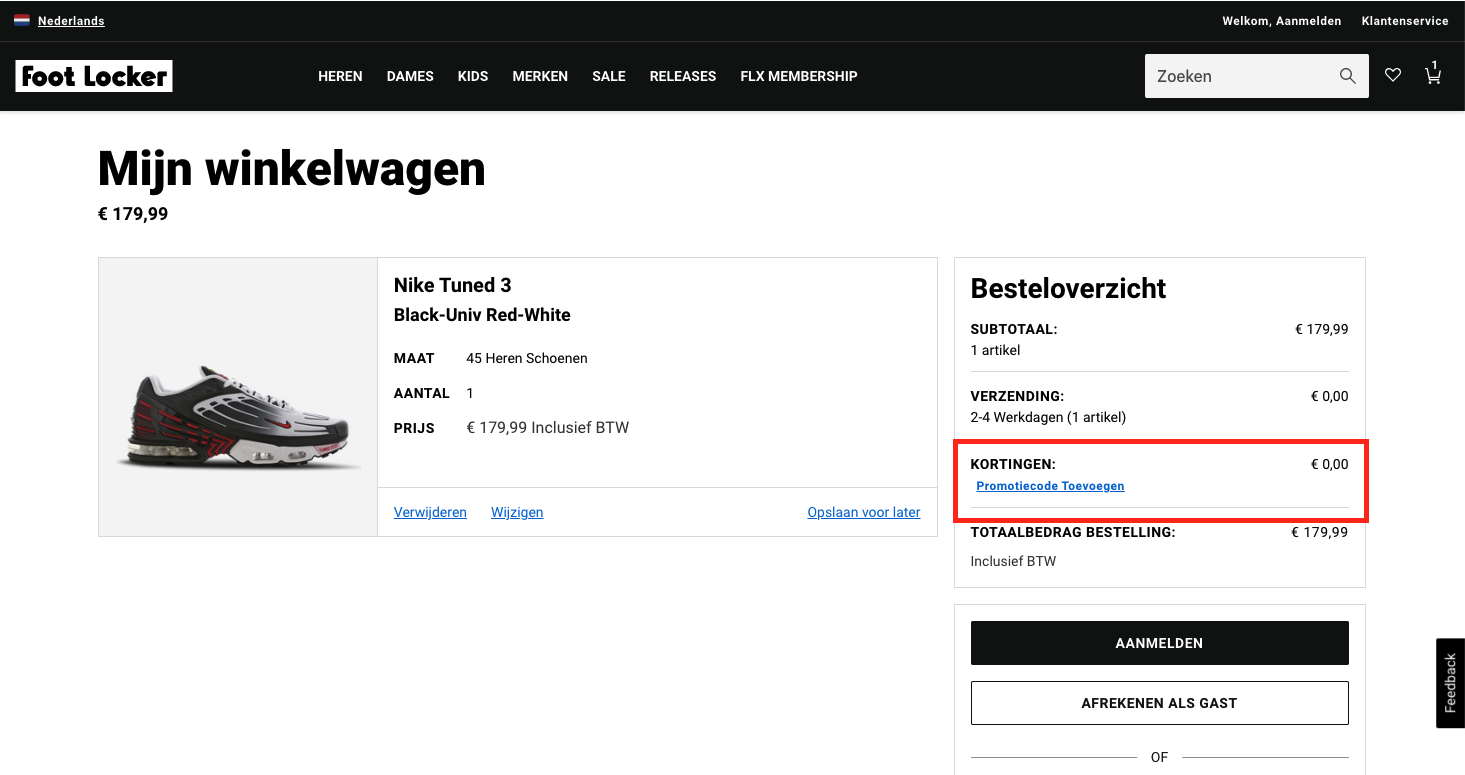Click the Netherlands flag icon

tap(22, 20)
